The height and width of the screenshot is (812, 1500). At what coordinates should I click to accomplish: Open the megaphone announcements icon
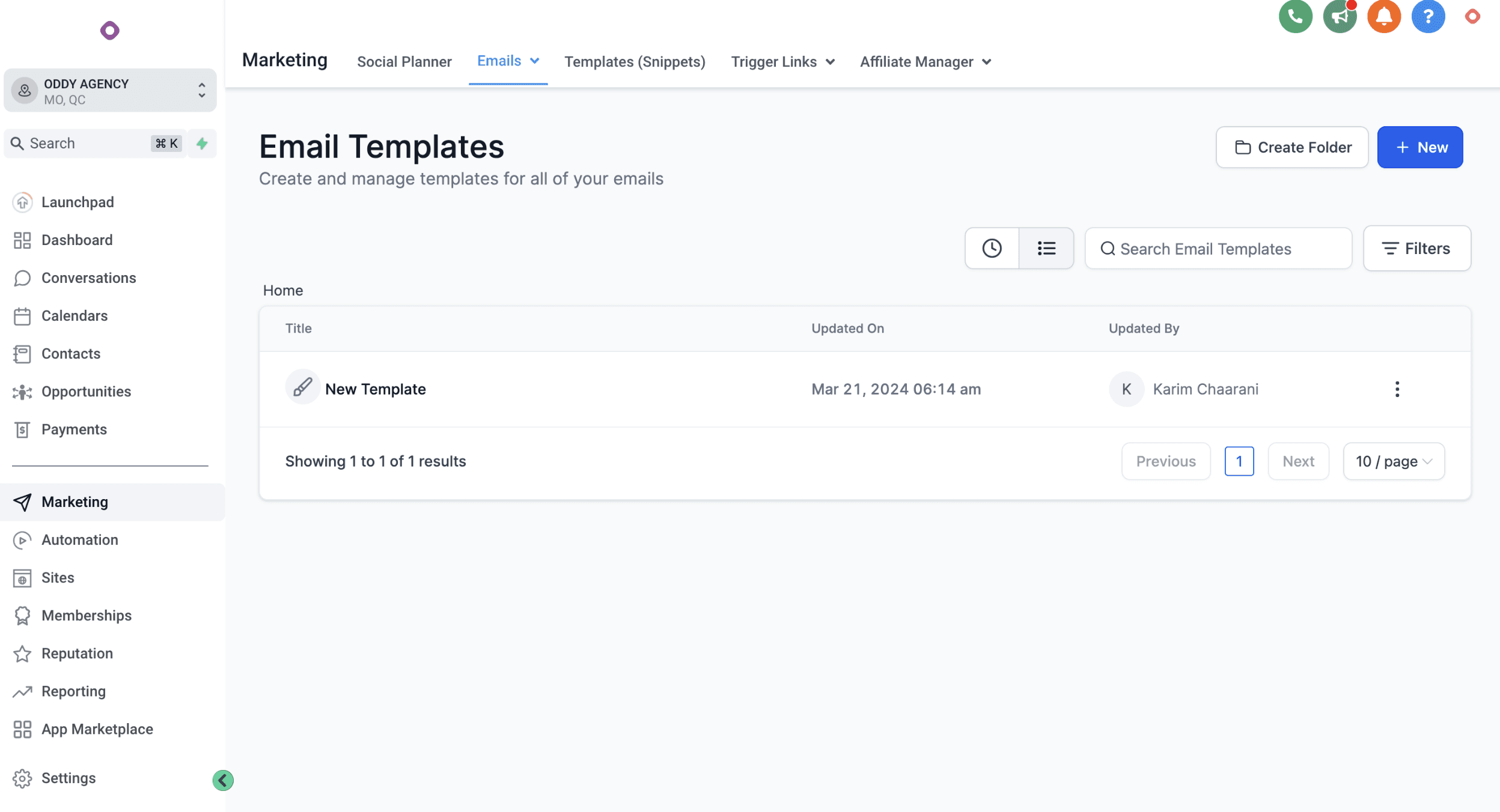tap(1340, 16)
